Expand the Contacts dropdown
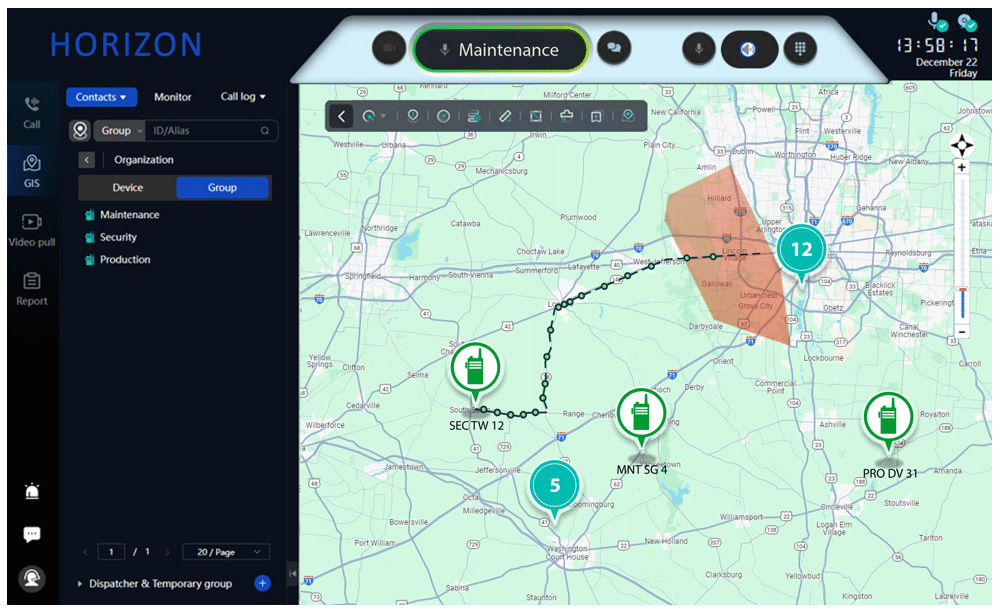1000x611 pixels. point(101,97)
